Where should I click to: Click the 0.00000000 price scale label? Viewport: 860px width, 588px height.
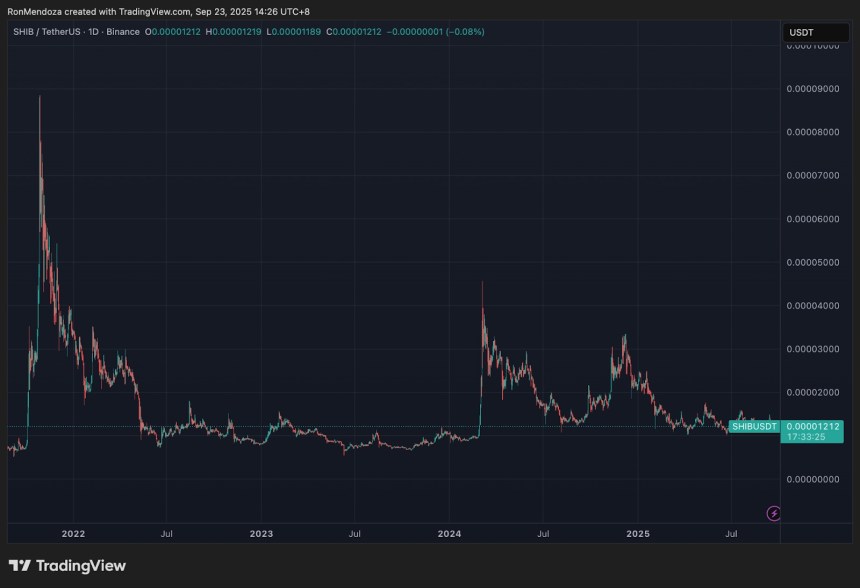point(814,480)
